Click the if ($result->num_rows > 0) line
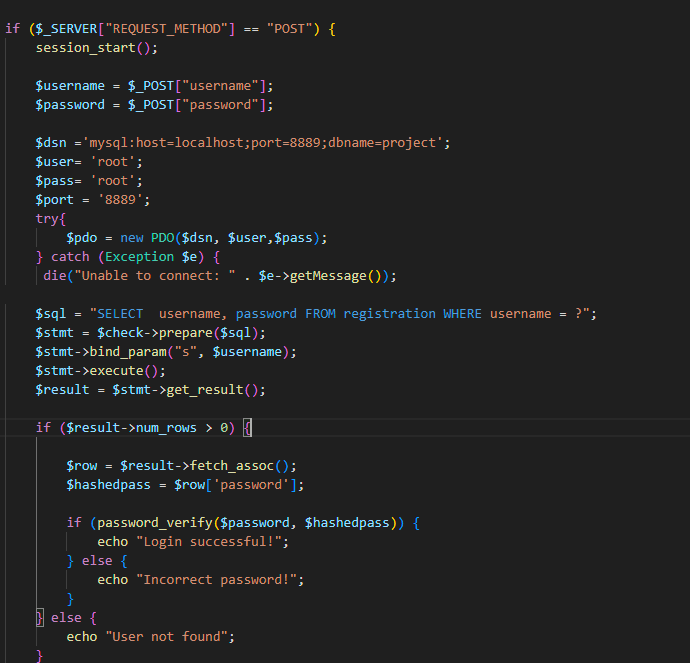The width and height of the screenshot is (690, 663). click(x=143, y=428)
